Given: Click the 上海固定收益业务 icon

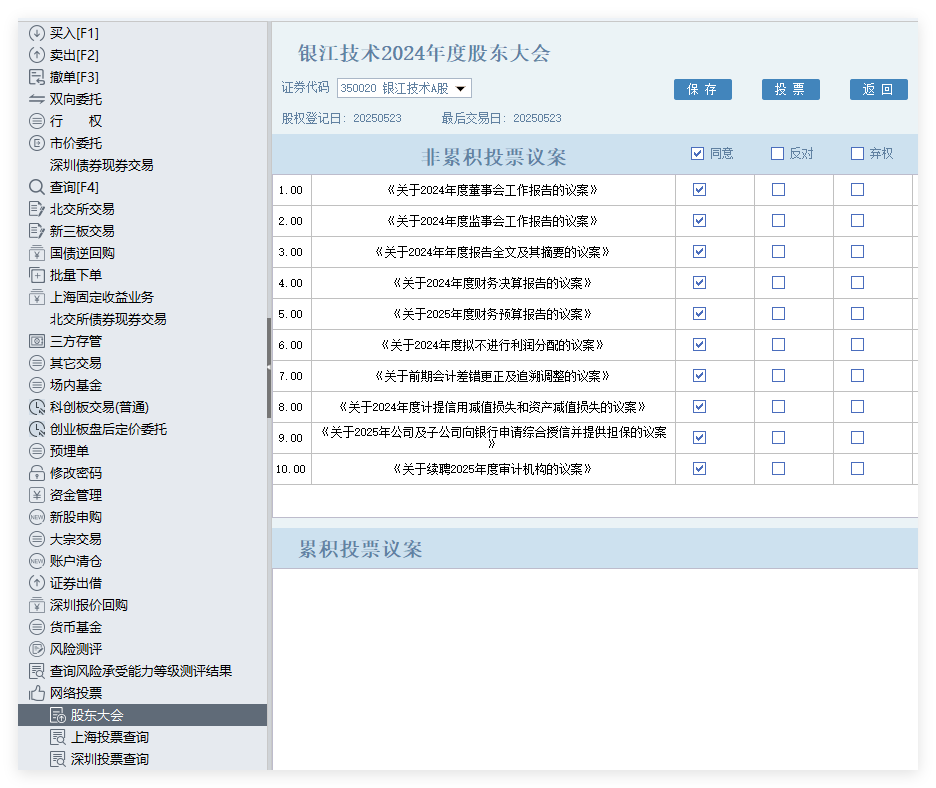Looking at the screenshot, I should coord(37,297).
